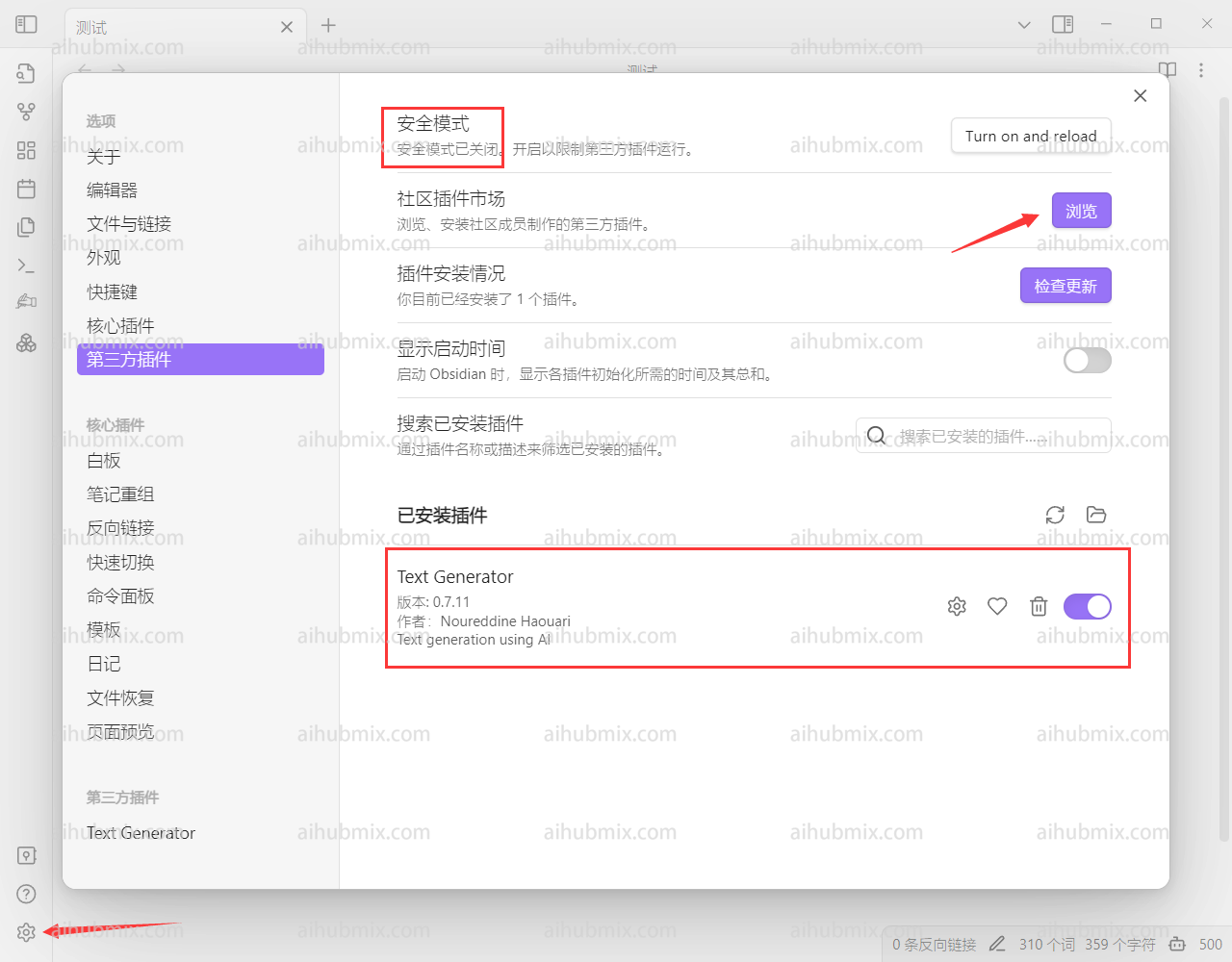The image size is (1232, 962).
Task: Uninstall Text Generator with the trash icon
Action: click(x=1038, y=606)
